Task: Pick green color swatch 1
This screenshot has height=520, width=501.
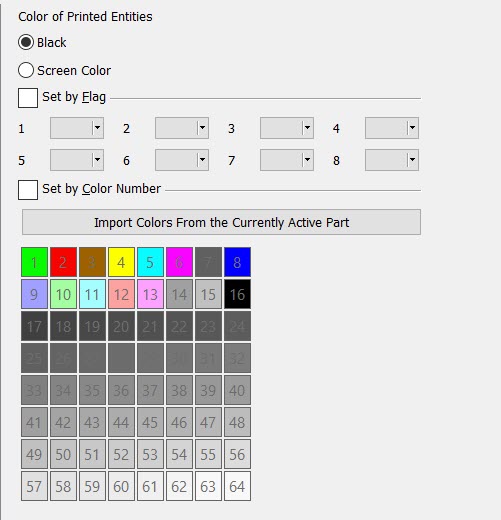Action: pyautogui.click(x=34, y=262)
